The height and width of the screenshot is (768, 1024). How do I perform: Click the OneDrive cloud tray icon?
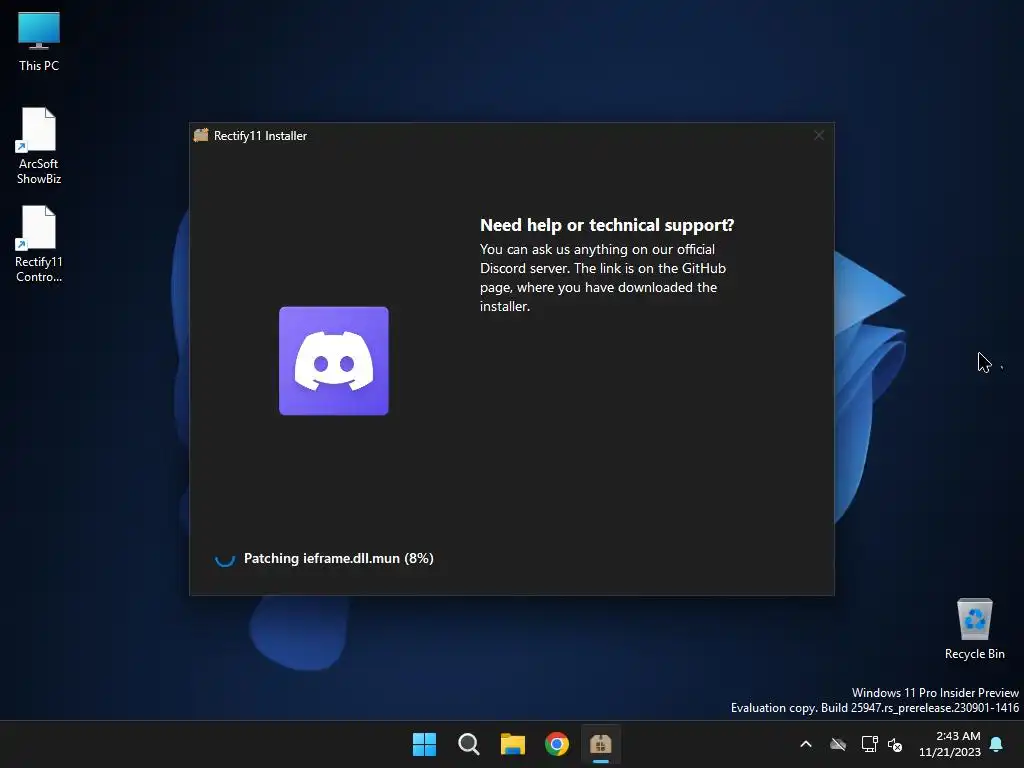838,744
